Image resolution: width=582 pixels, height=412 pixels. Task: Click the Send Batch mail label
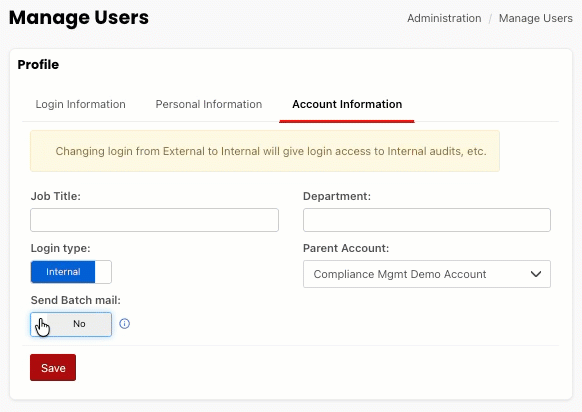[76, 300]
